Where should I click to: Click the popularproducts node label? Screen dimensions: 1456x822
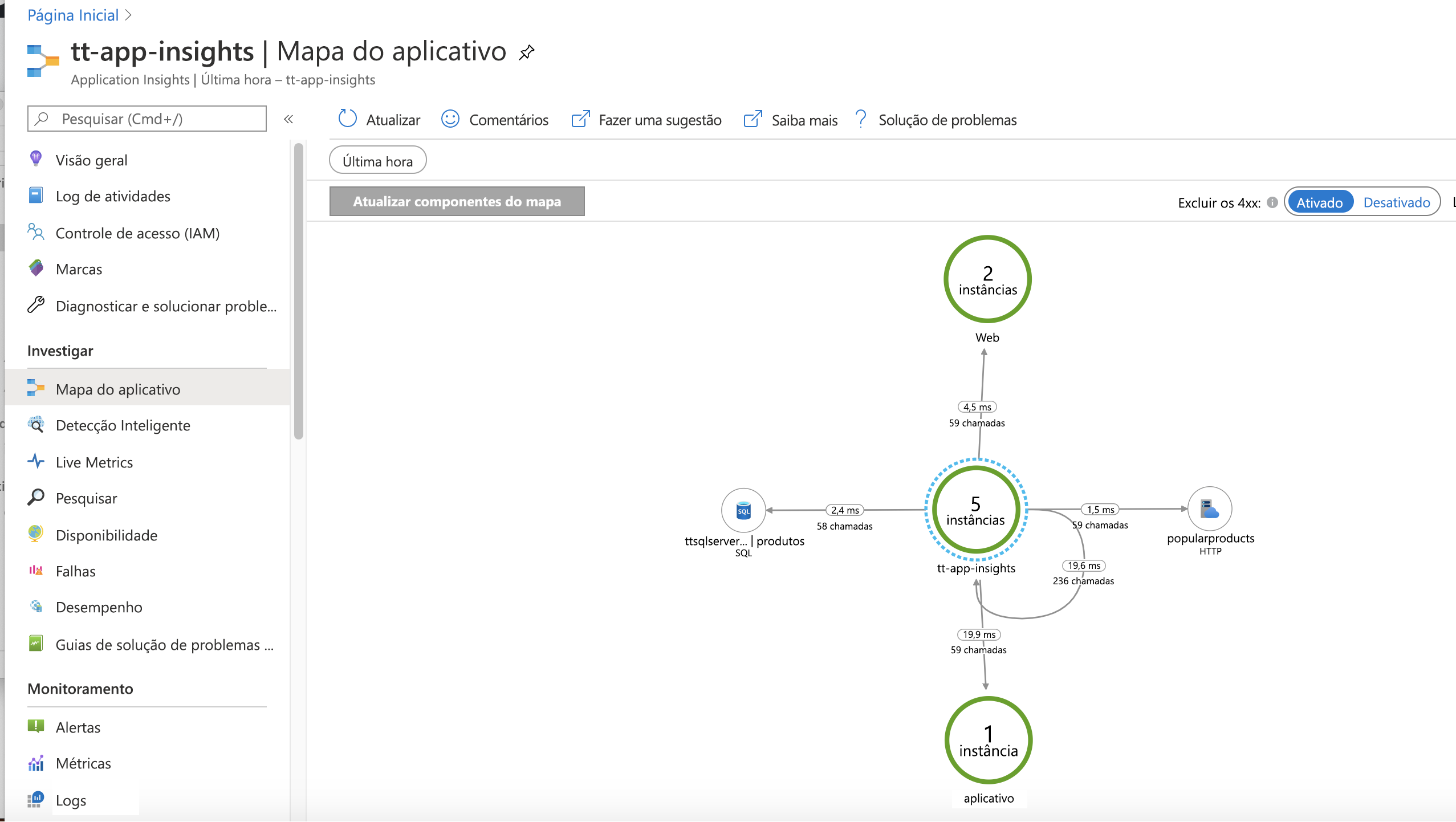(1210, 538)
